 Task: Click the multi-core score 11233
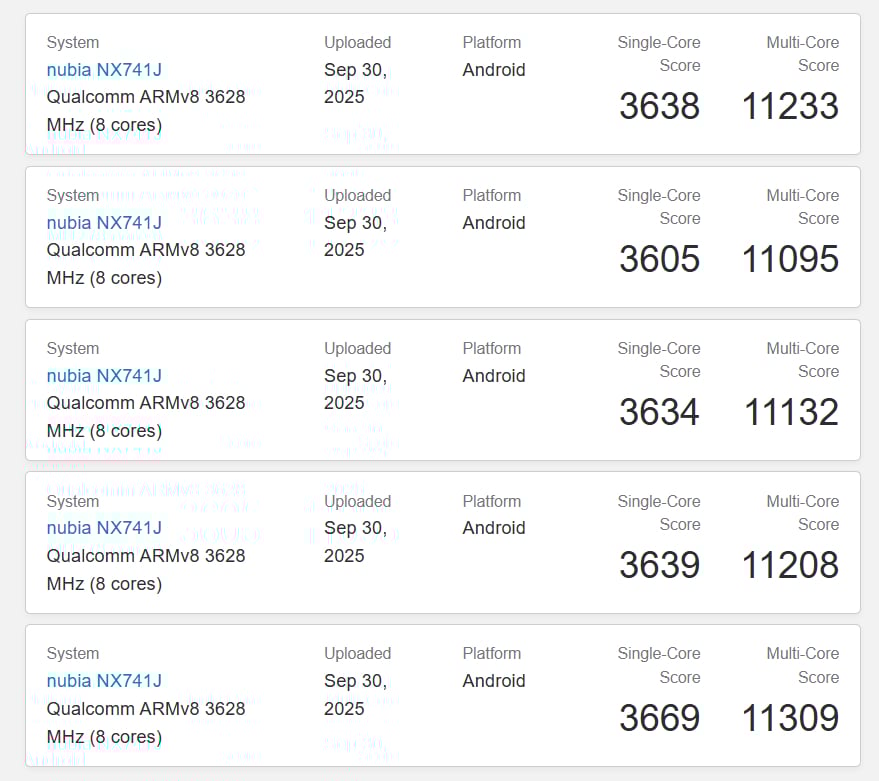click(x=790, y=107)
